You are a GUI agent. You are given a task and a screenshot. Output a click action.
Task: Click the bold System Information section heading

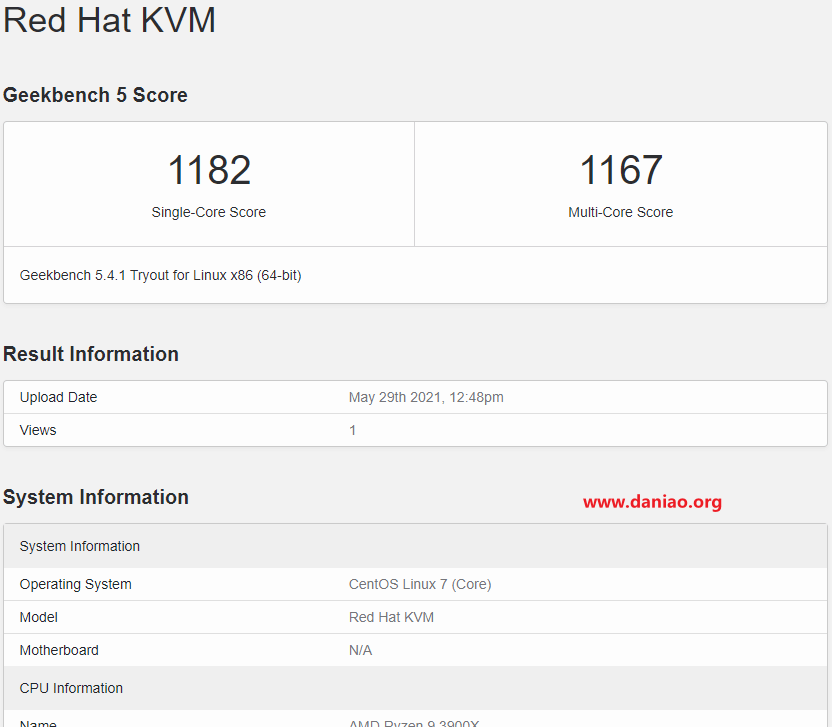click(x=96, y=497)
